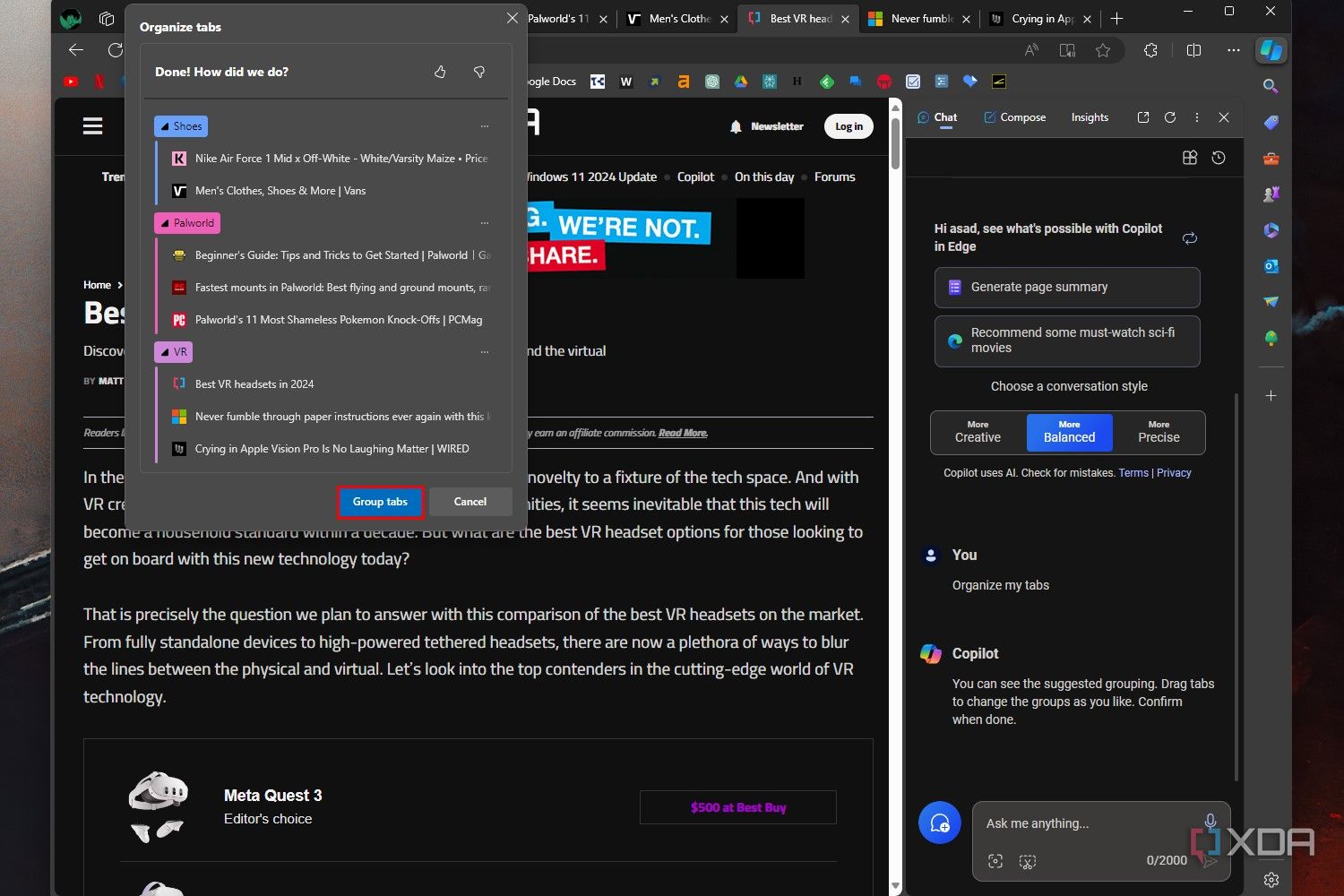Select the More Creative conversation style
This screenshot has height=896, width=1344.
coord(977,433)
